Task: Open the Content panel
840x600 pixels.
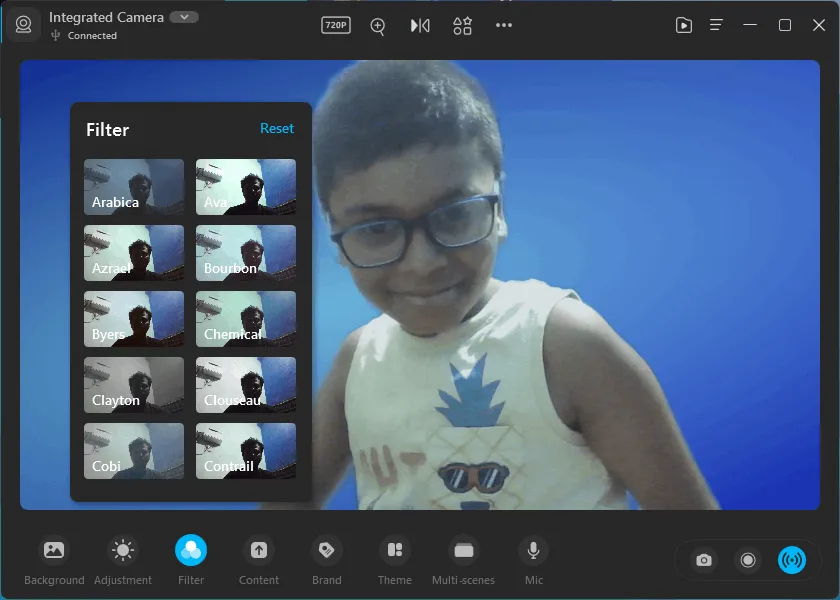Action: click(259, 550)
